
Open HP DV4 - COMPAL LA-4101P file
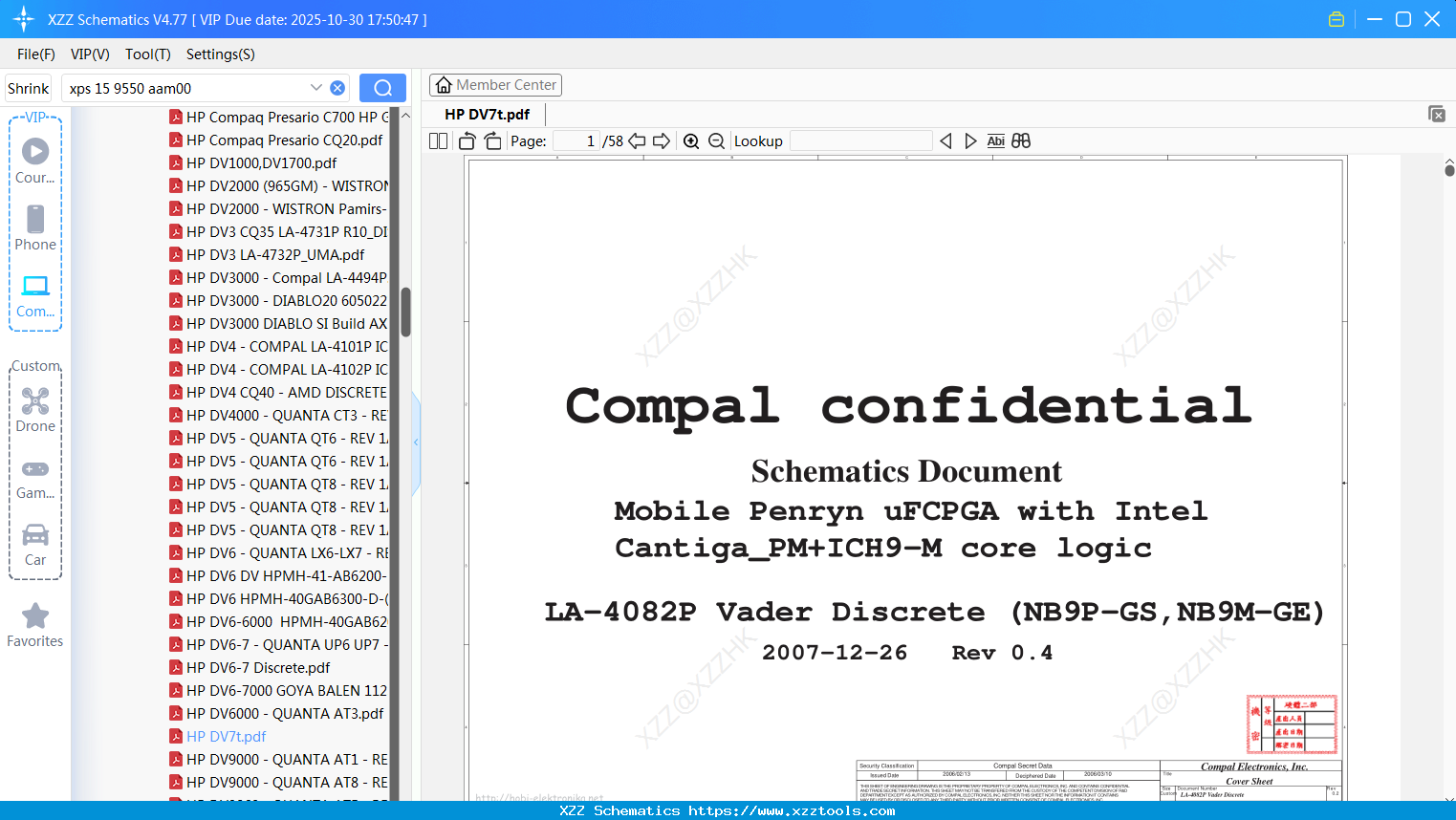(x=279, y=346)
